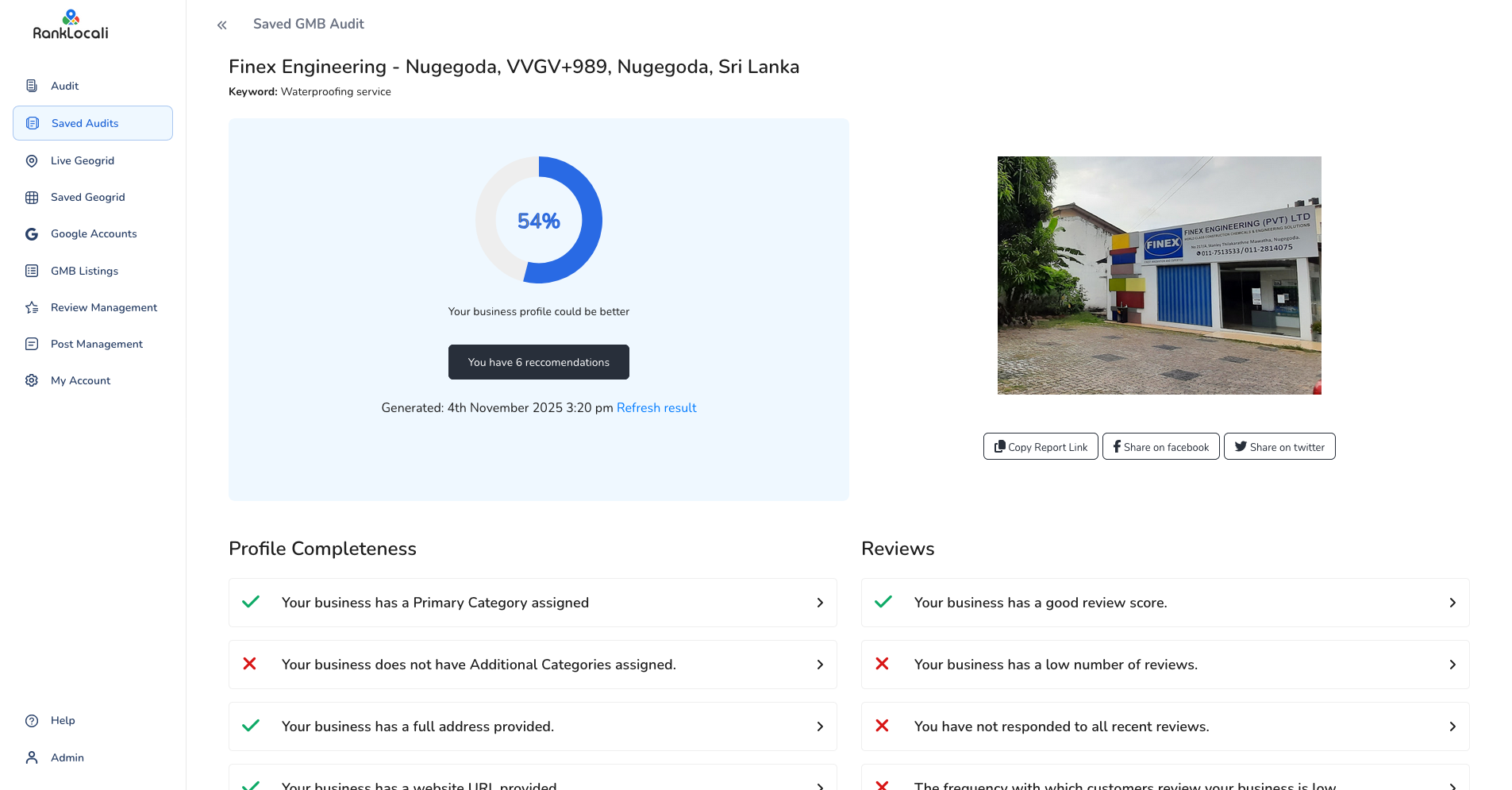Image resolution: width=1512 pixels, height=790 pixels.
Task: Click the RankLocali logo
Action: click(71, 25)
